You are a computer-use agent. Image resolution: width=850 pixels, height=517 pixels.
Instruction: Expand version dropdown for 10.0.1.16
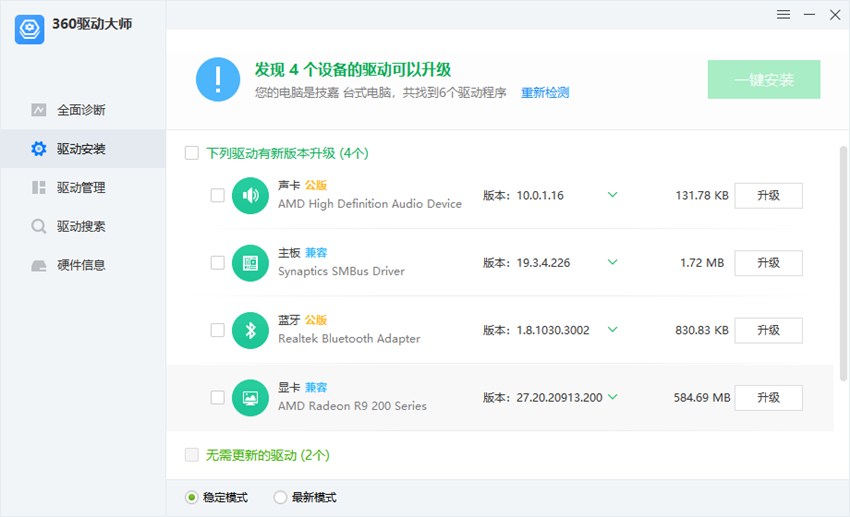pos(613,195)
